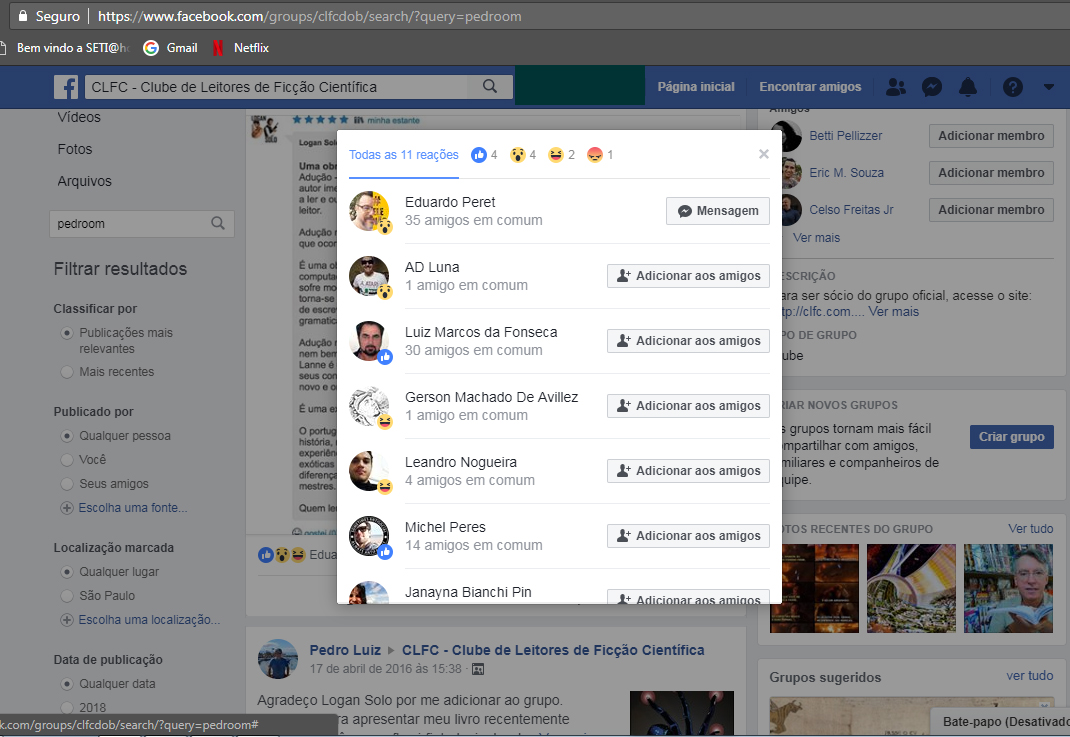
Task: Add Leandro Nogueira as a friend
Action: pyautogui.click(x=689, y=471)
